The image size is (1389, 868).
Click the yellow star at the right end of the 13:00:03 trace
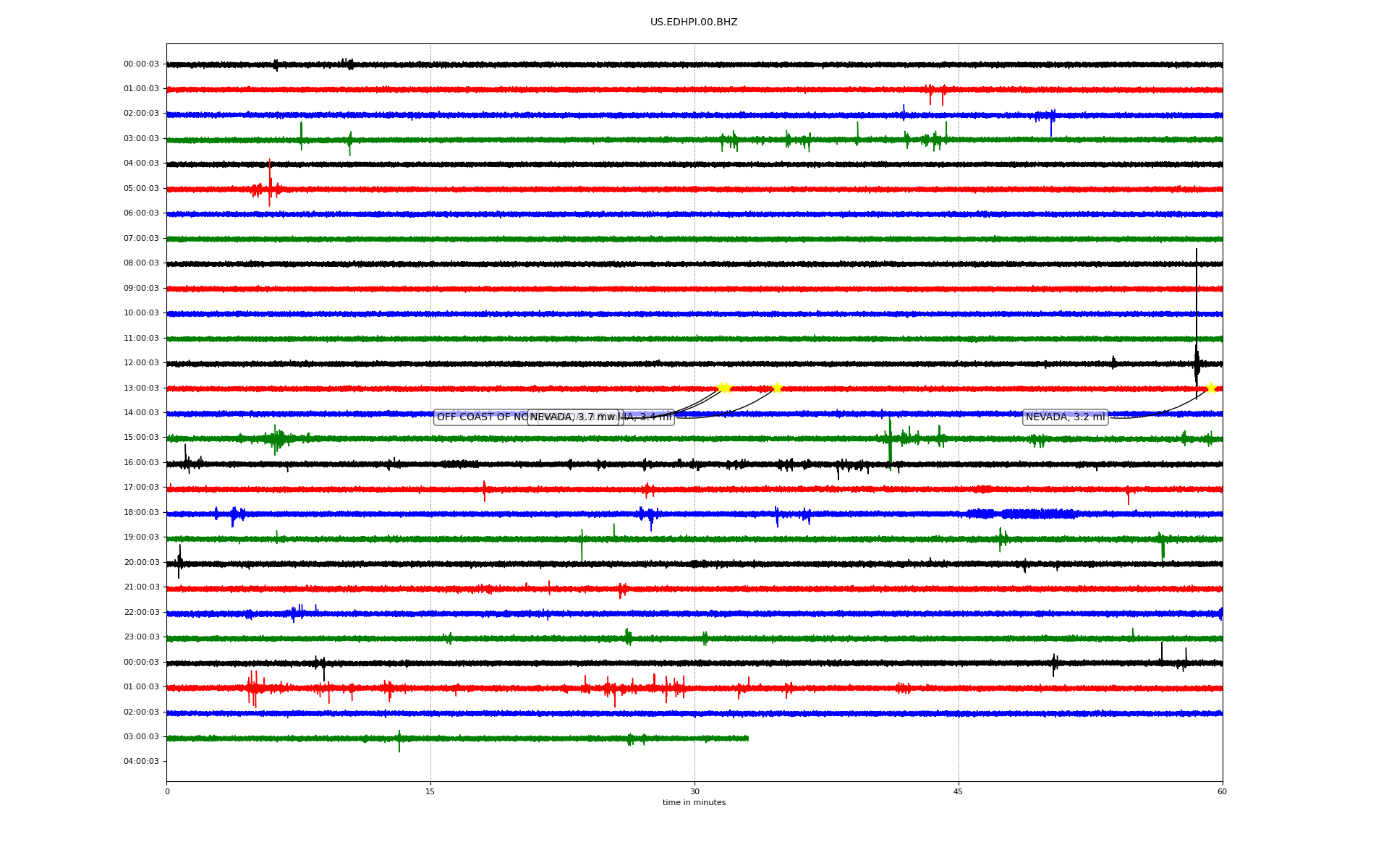[1211, 388]
